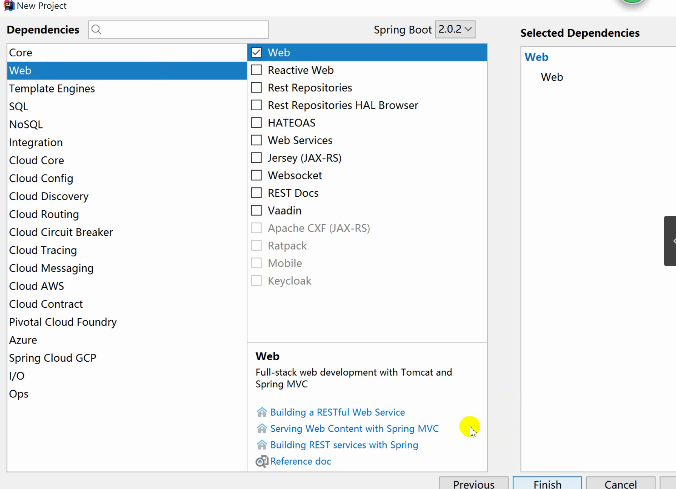This screenshot has width=676, height=489.
Task: Open Serving Web Content with Spring MVC
Action: tap(354, 429)
